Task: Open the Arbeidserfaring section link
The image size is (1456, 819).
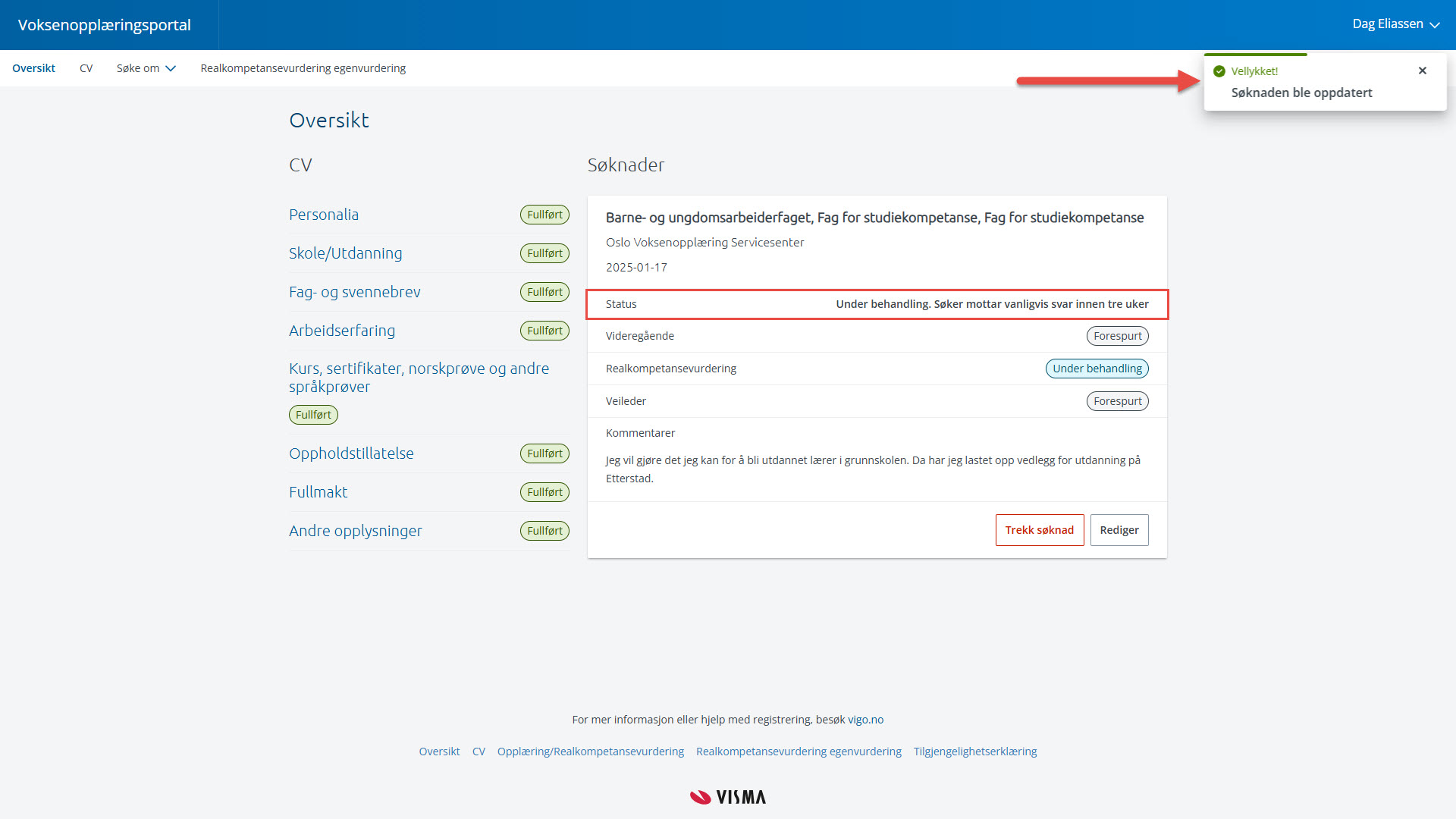Action: coord(341,331)
